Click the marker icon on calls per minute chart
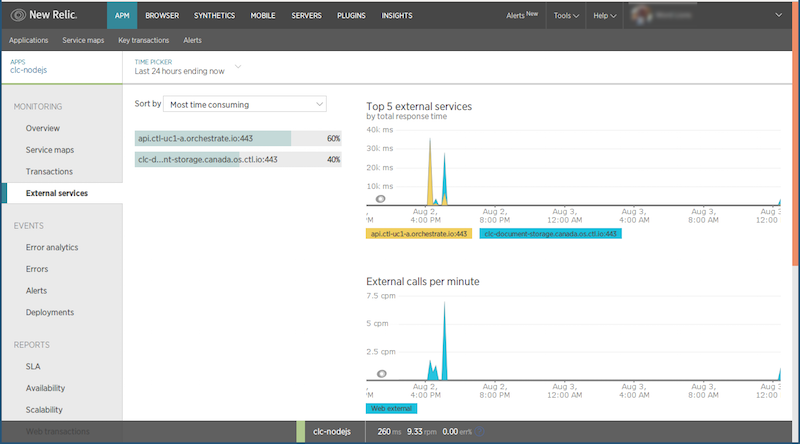The width and height of the screenshot is (800, 444). point(382,374)
